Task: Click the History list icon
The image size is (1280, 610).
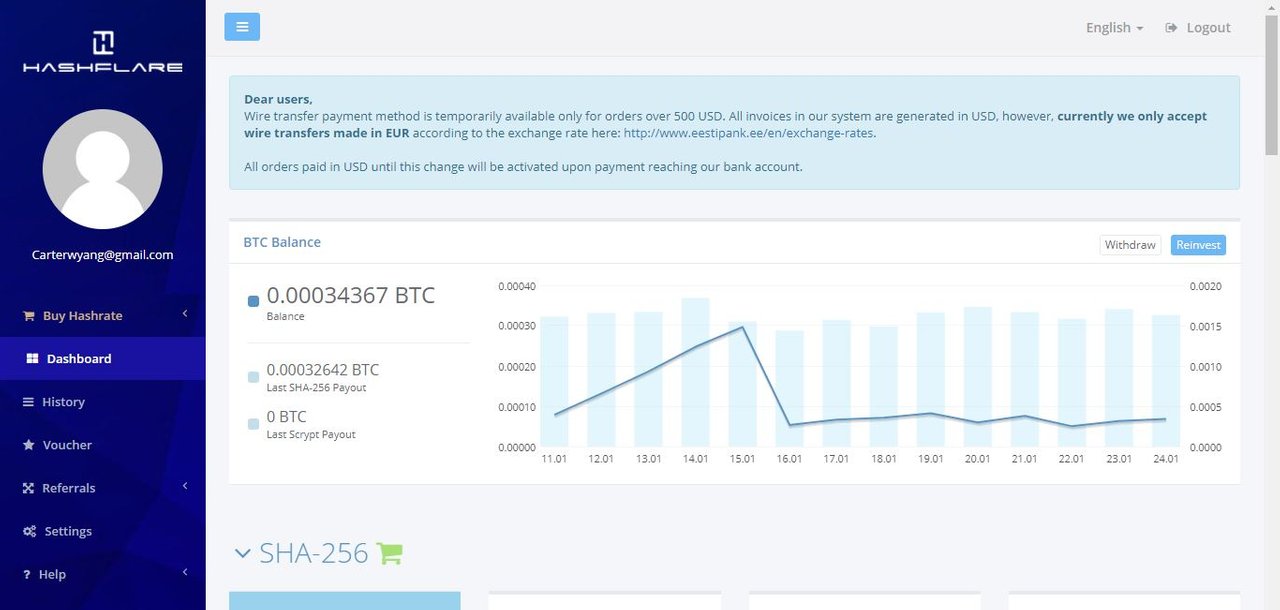Action: [29, 402]
